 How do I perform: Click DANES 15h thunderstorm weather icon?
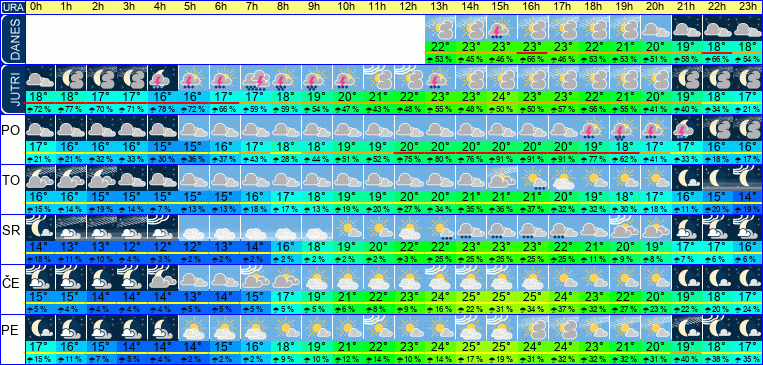(x=501, y=28)
